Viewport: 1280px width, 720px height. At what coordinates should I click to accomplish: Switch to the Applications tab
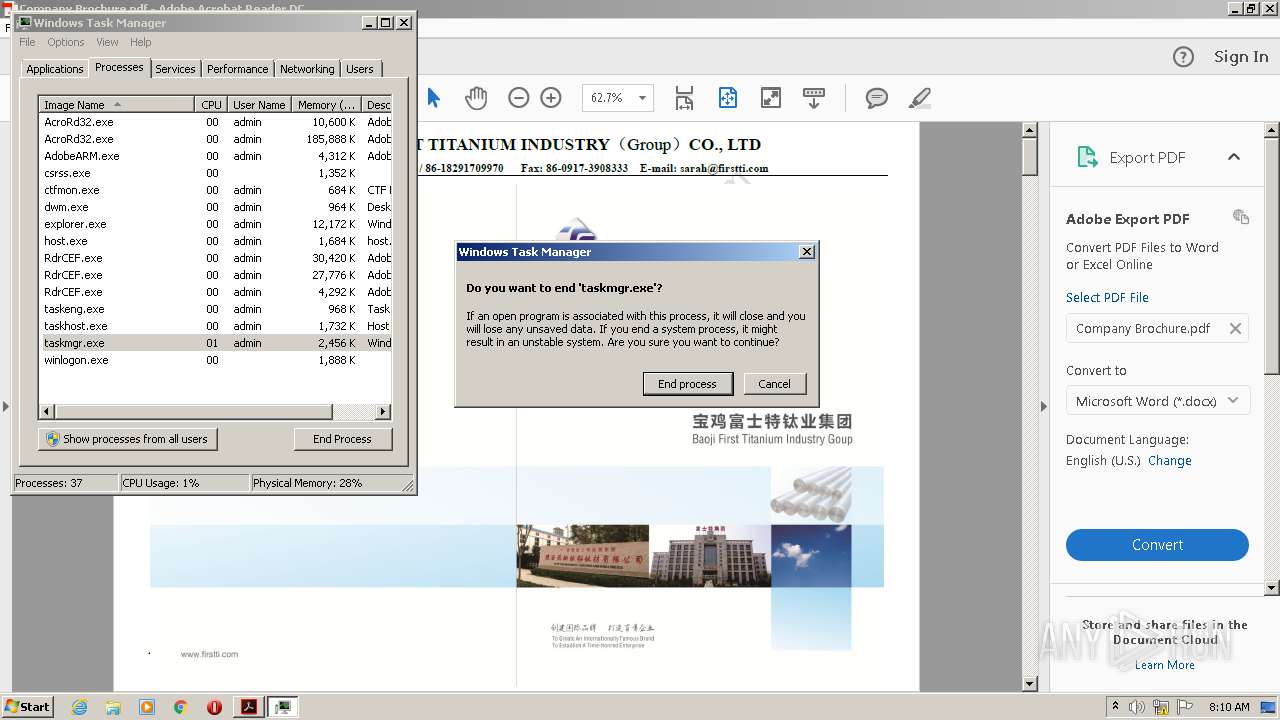click(x=55, y=69)
